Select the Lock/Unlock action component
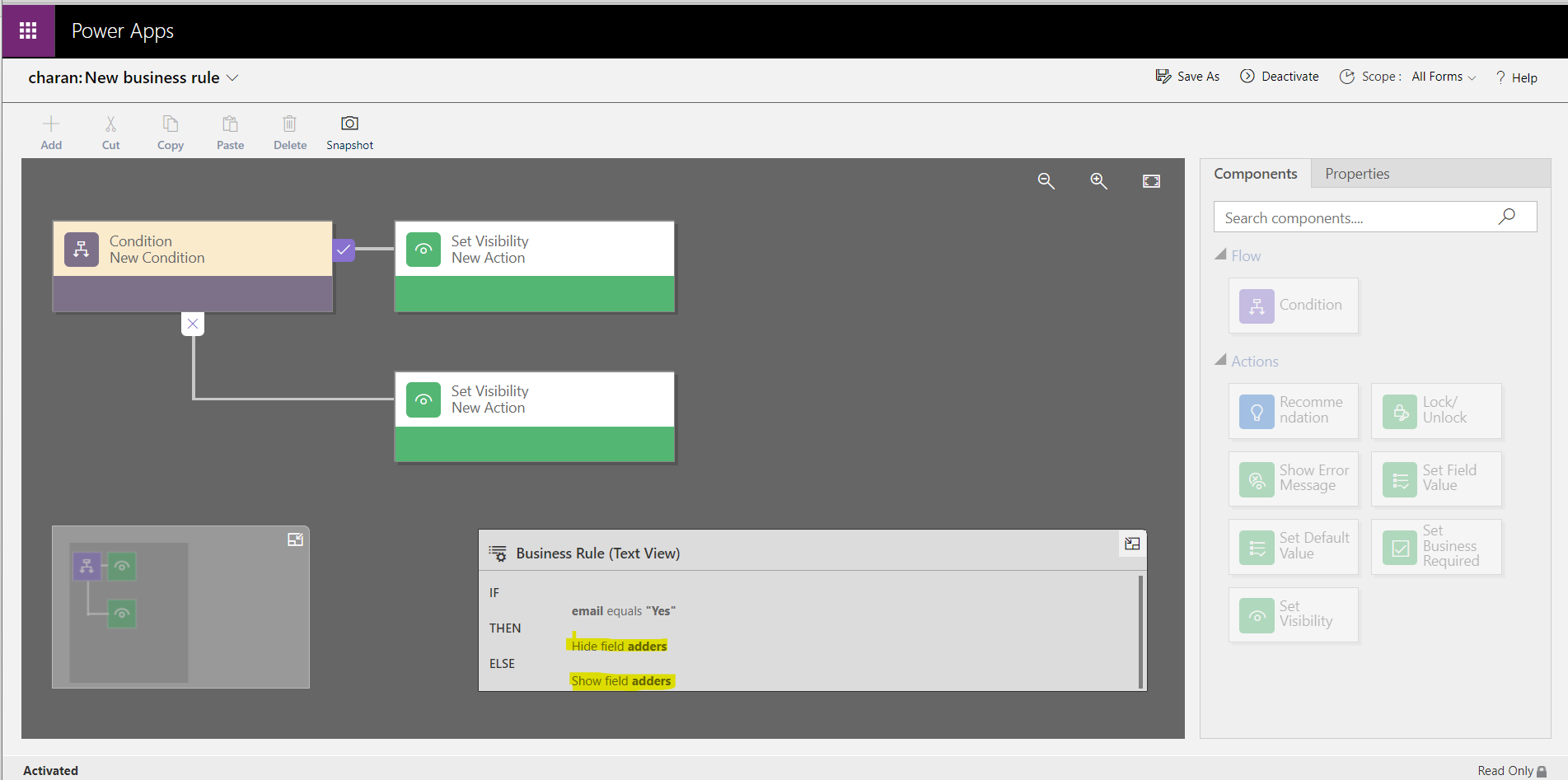This screenshot has width=1568, height=780. [1436, 411]
